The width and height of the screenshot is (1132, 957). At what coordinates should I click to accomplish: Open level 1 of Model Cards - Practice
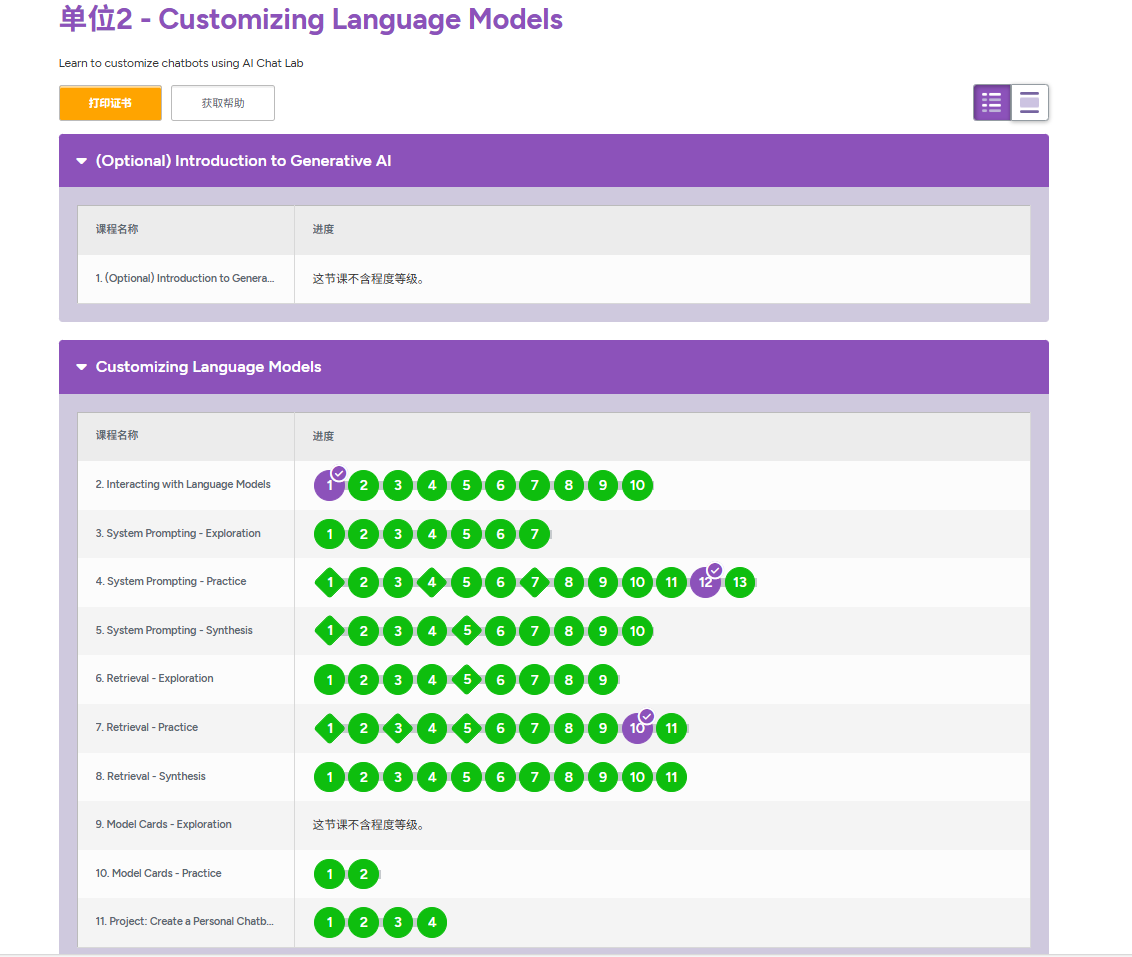[x=329, y=874]
